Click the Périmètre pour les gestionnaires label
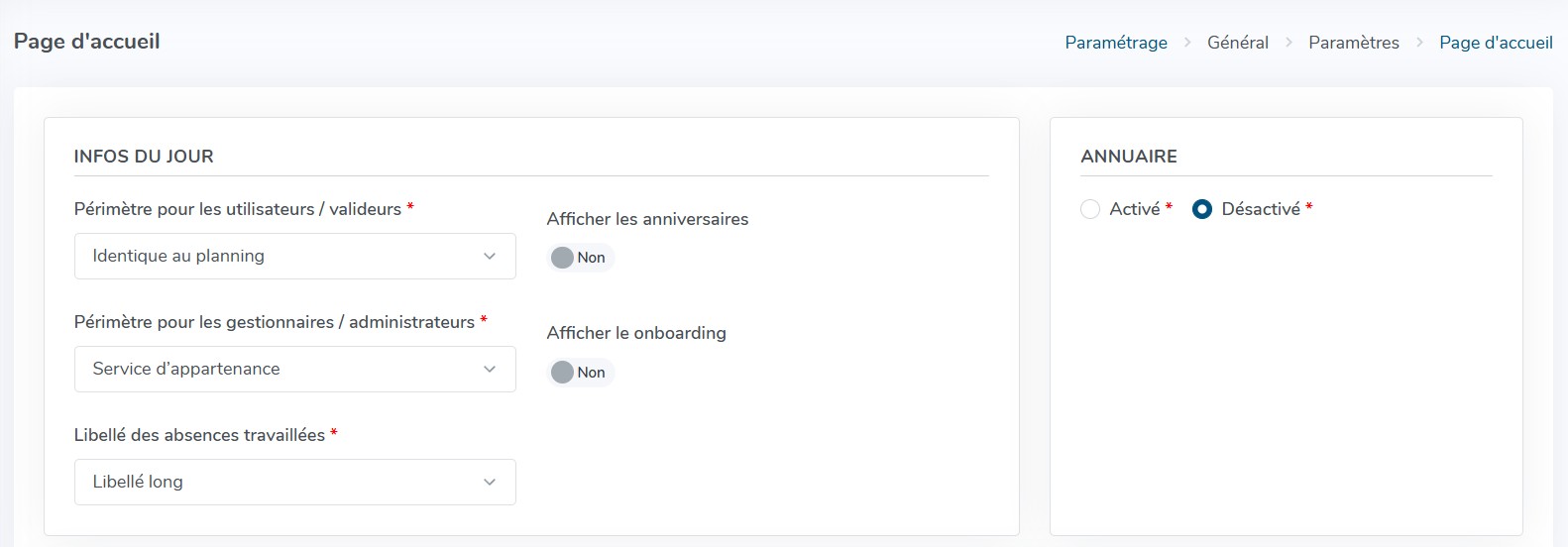 click(x=274, y=322)
